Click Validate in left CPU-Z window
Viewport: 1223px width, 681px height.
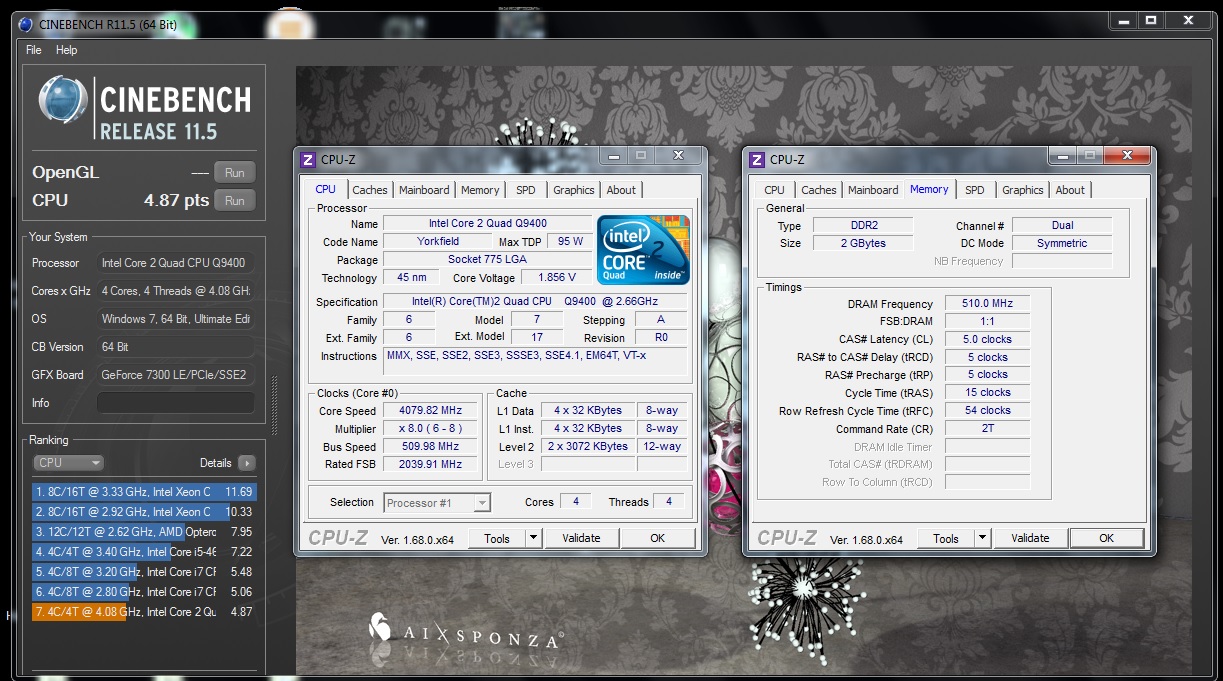(x=581, y=538)
